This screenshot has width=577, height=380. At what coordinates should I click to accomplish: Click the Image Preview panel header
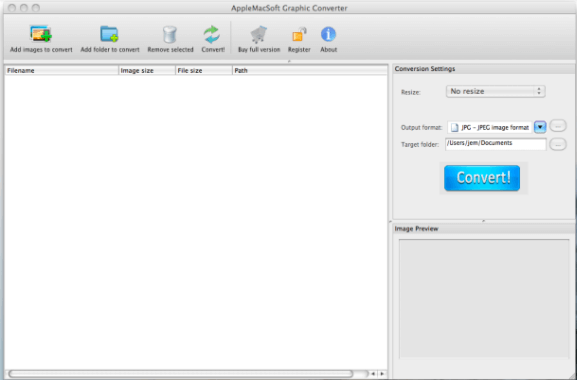pyautogui.click(x=484, y=228)
